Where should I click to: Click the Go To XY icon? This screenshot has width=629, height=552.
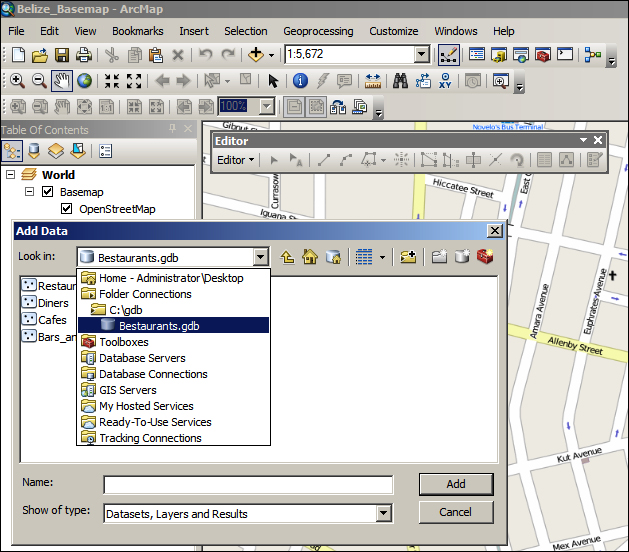tap(445, 81)
